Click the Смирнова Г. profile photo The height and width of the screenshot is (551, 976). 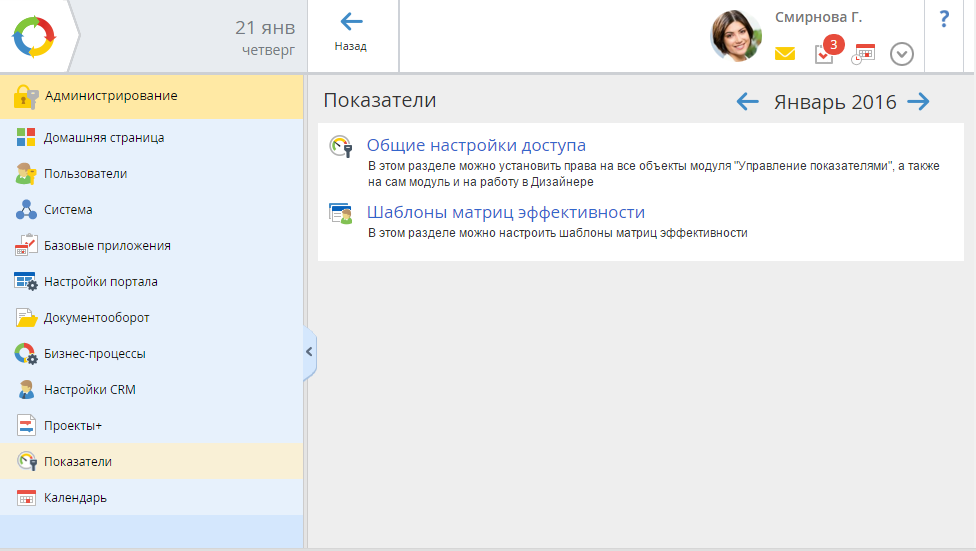pos(736,37)
